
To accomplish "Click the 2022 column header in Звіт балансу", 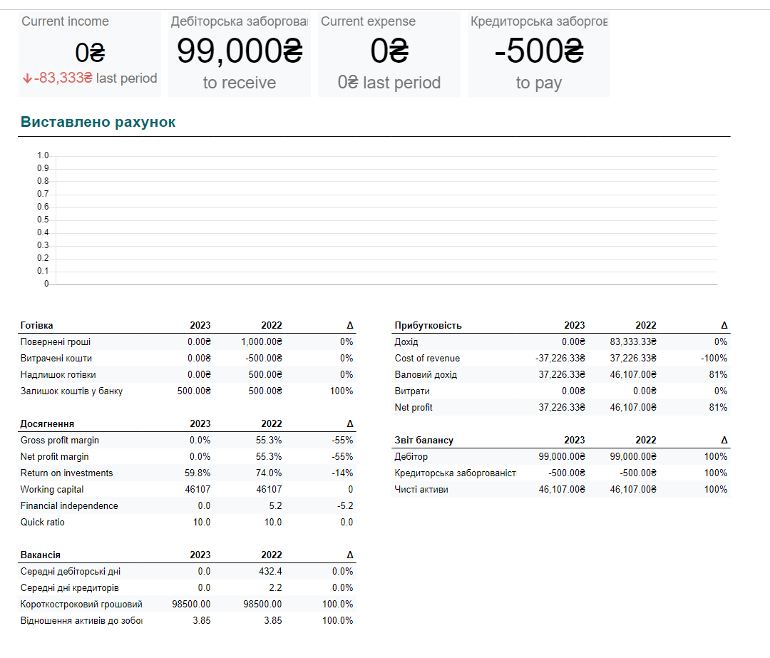I will tap(646, 440).
